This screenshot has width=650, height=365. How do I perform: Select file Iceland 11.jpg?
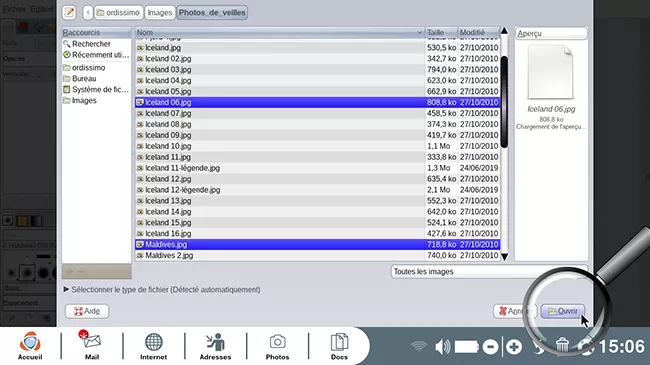tap(318, 157)
